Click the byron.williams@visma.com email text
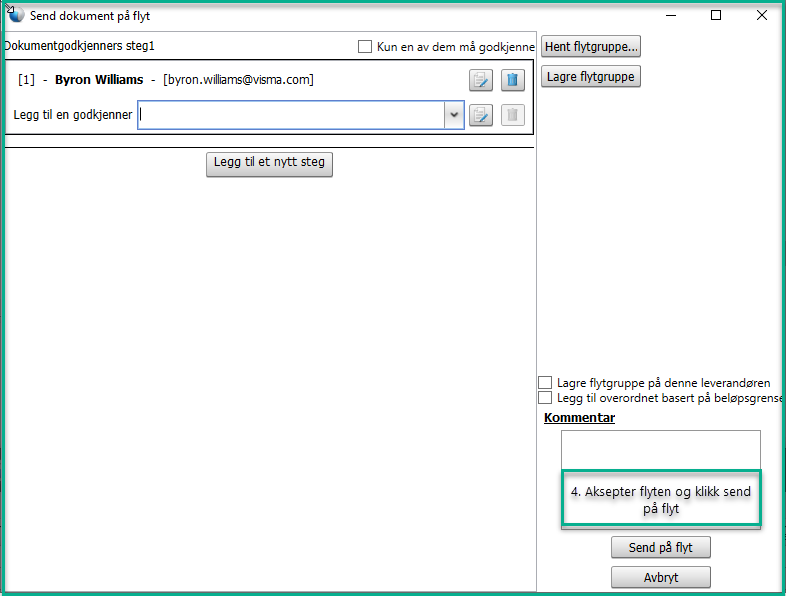This screenshot has width=786, height=596. click(x=238, y=80)
